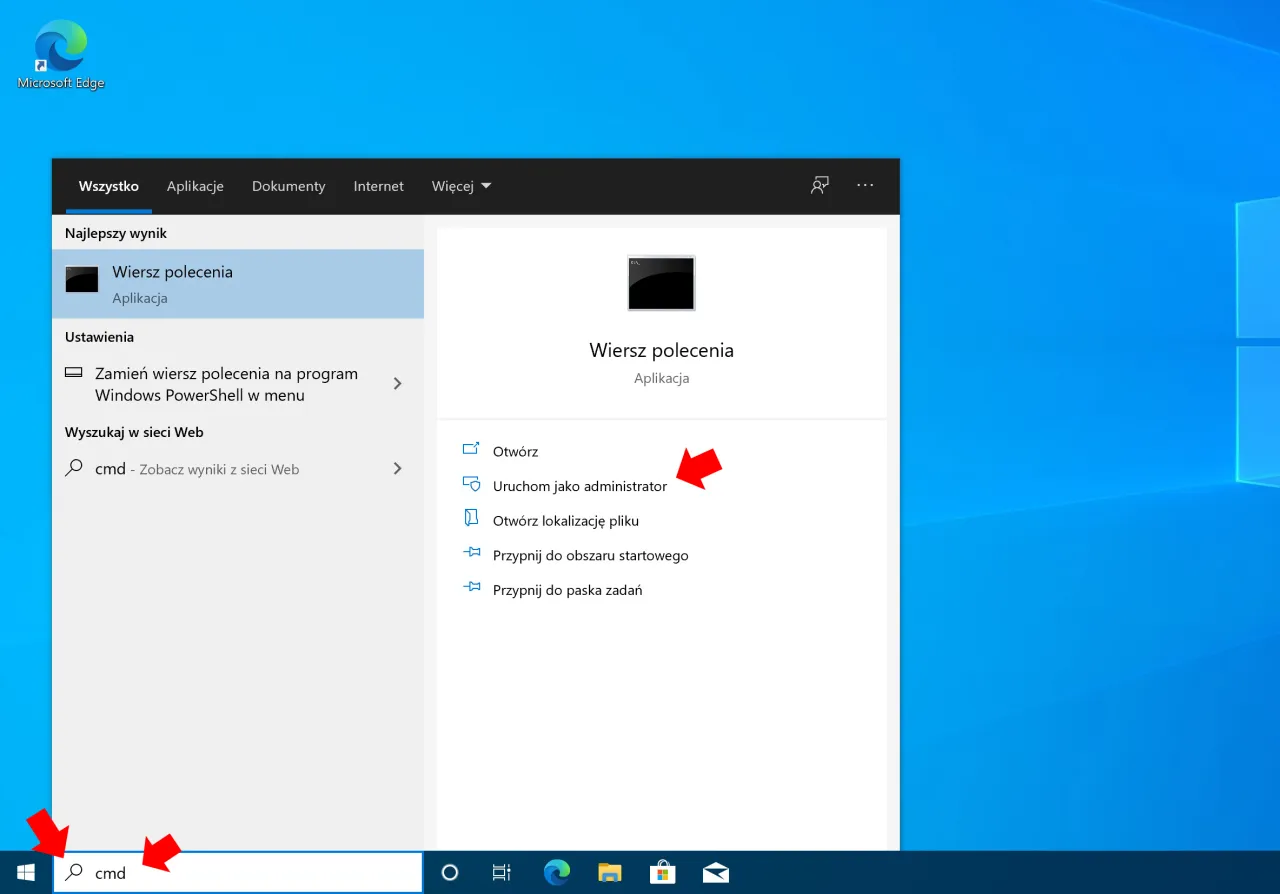Select Przypnij do obszaru startowego pin icon
Image resolution: width=1280 pixels, height=894 pixels.
pos(471,553)
